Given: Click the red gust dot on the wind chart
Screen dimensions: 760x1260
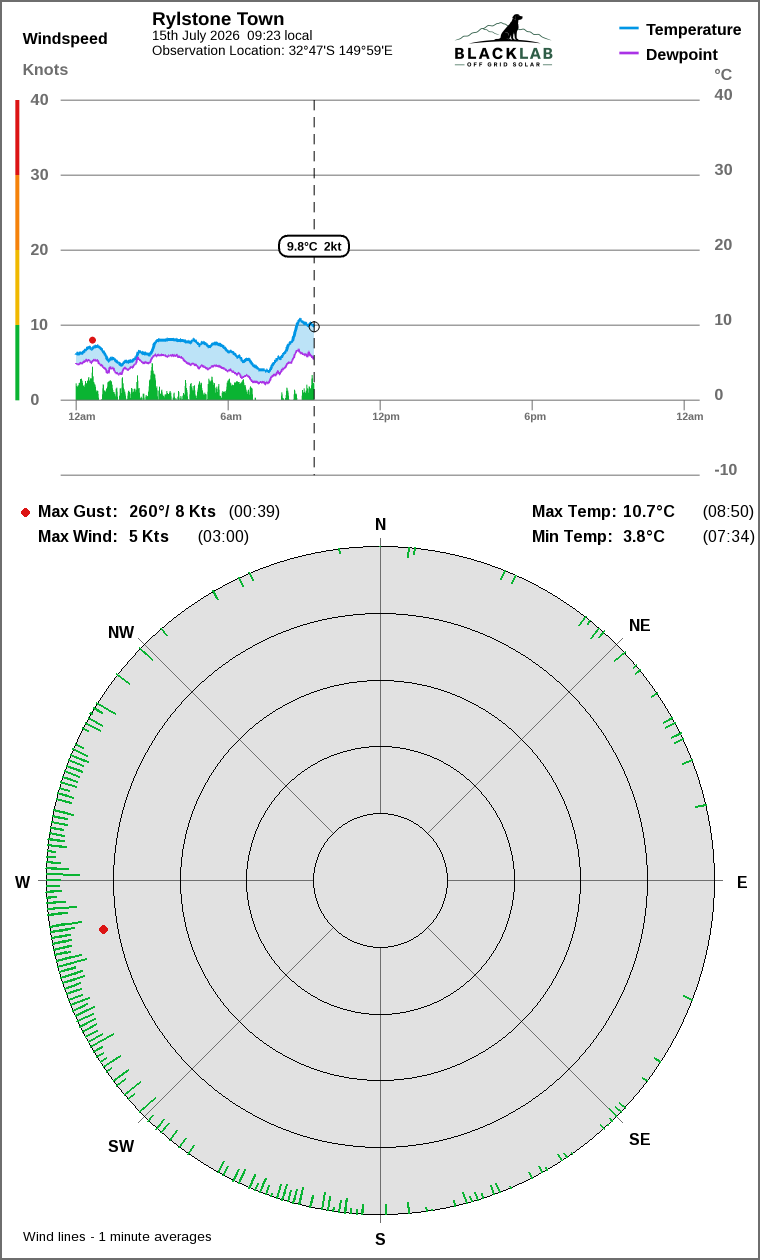Looking at the screenshot, I should click(92, 340).
